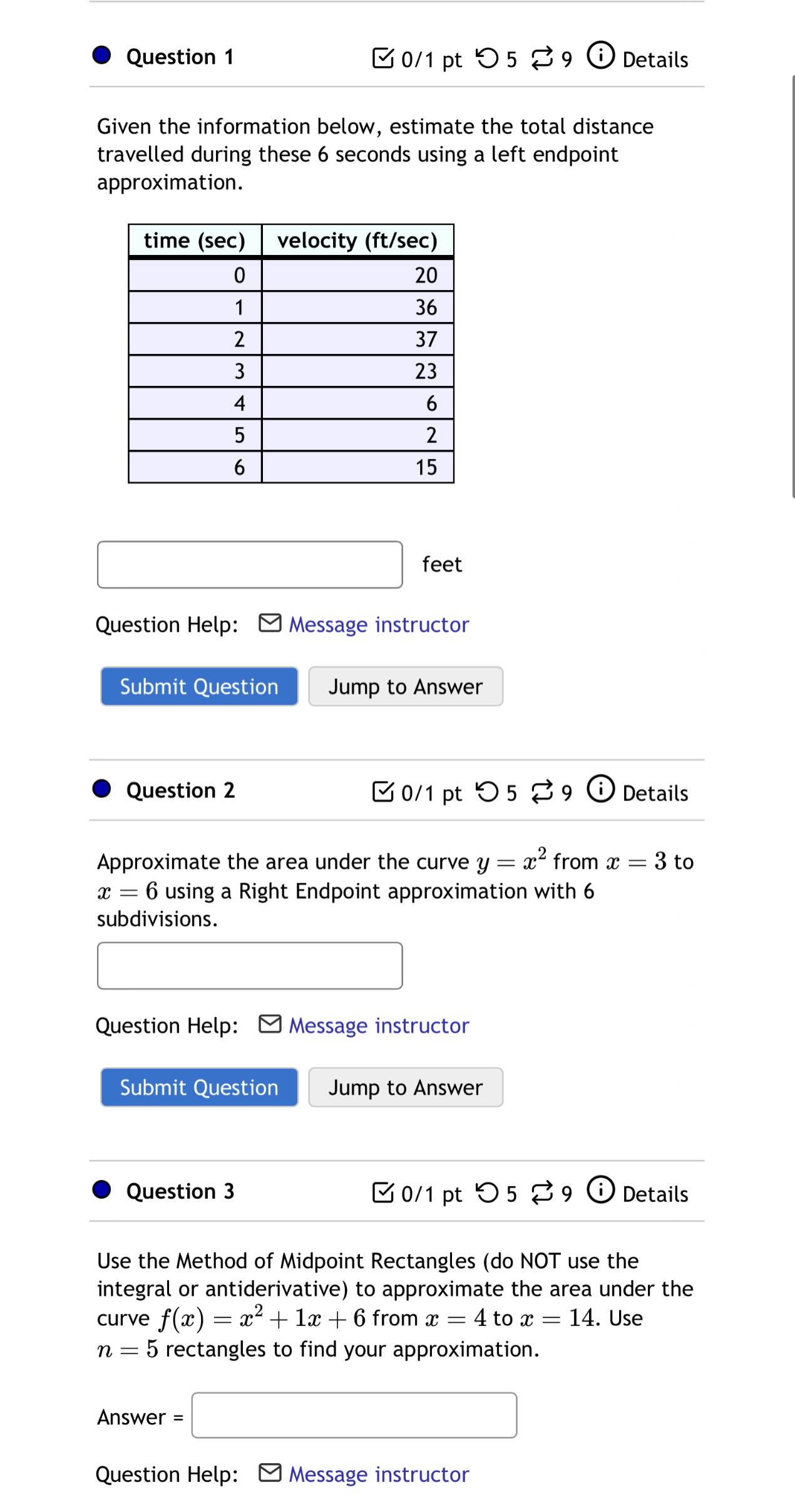Click the status dot next to Question 1
The width and height of the screenshot is (795, 1512).
pos(102,56)
